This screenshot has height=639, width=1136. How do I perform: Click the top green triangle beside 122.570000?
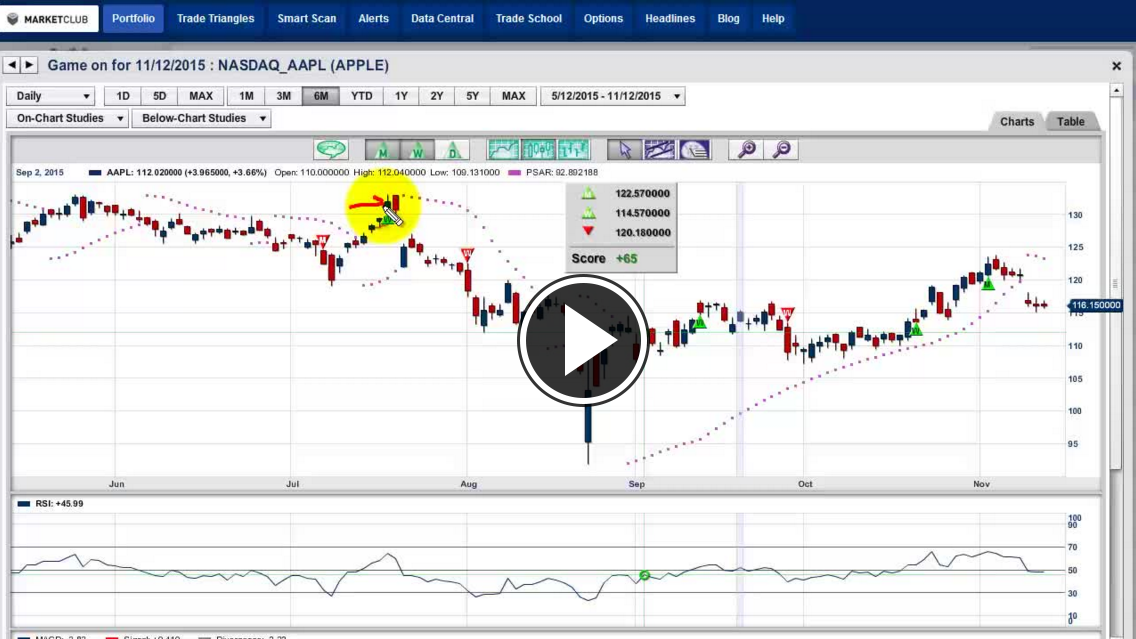point(588,193)
